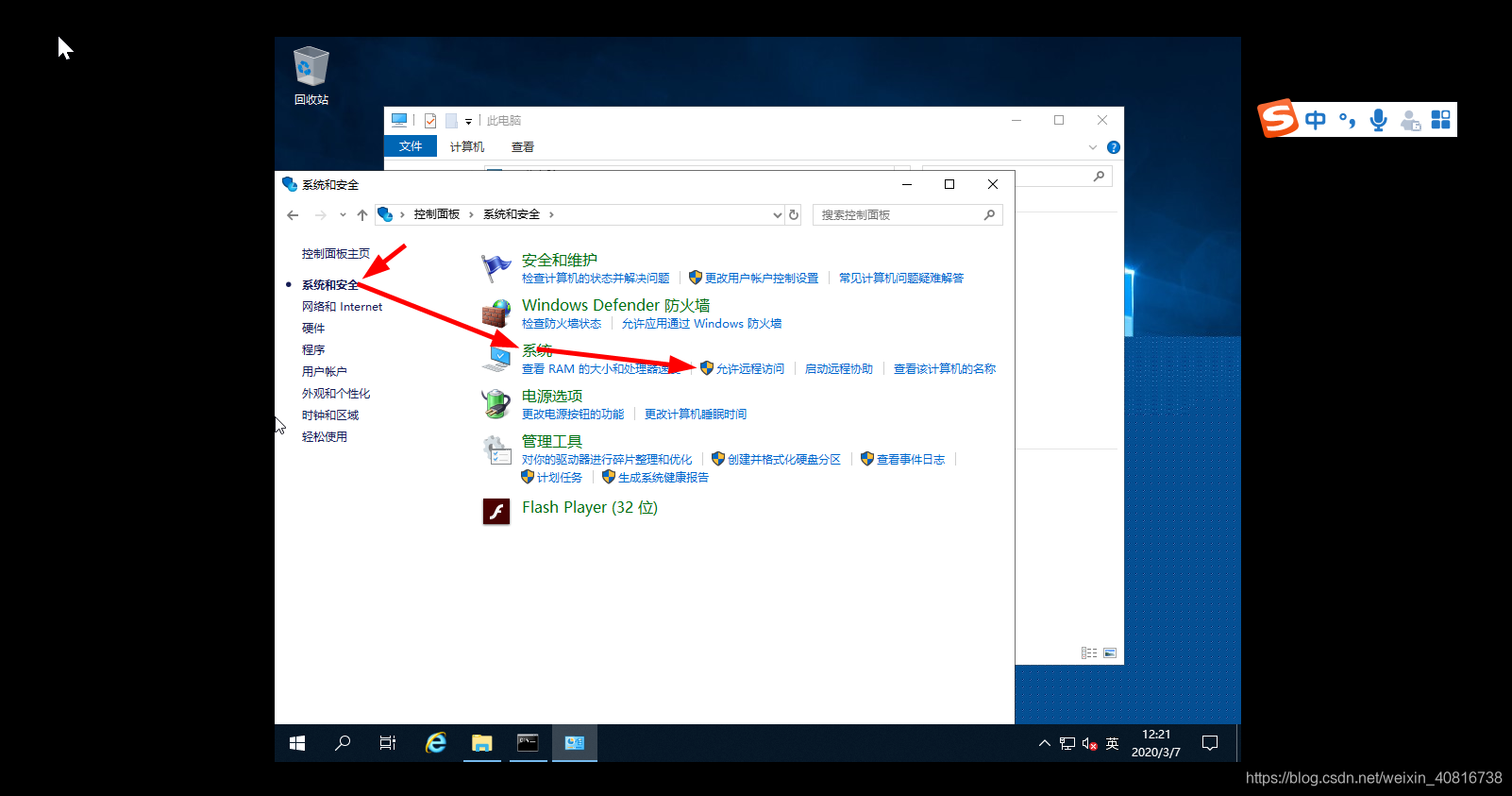1512x796 pixels.
Task: Expand the address bar history dropdown
Action: tap(777, 215)
